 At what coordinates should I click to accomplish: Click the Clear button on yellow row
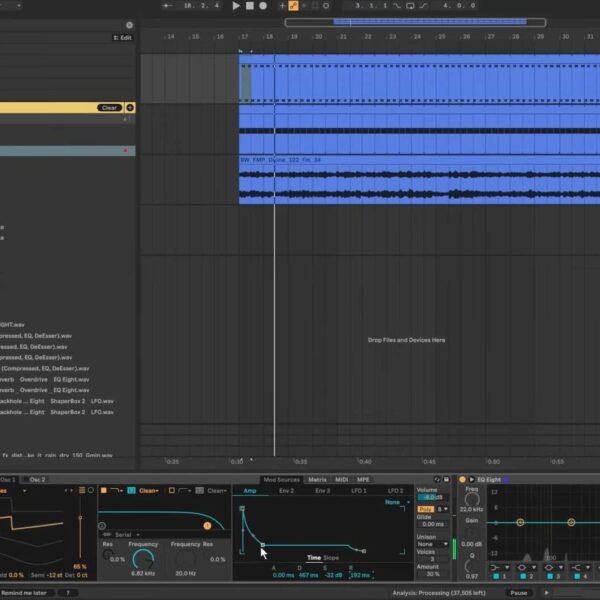click(x=109, y=107)
